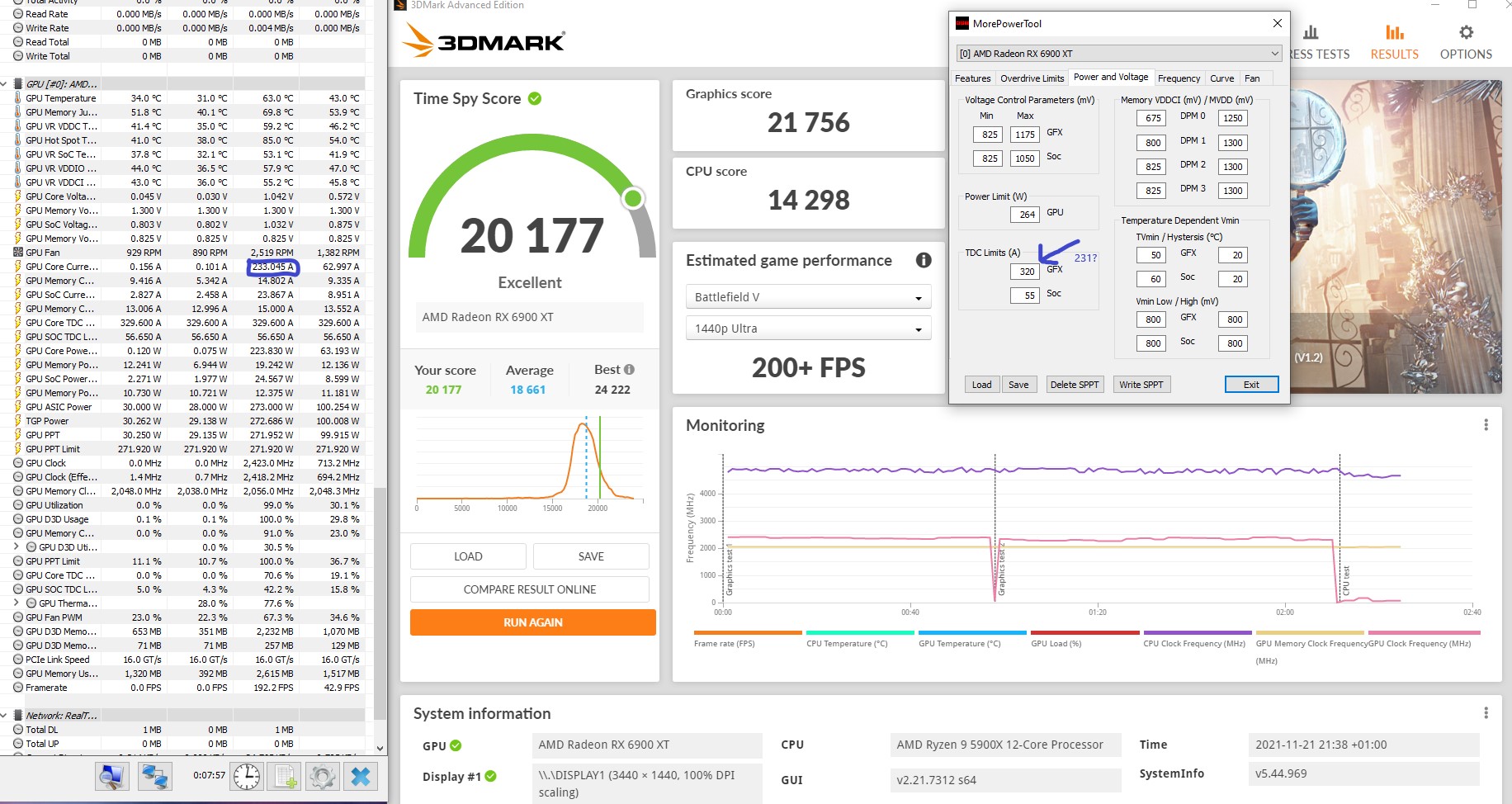Toggle the GPU Temperature legend color bar
This screenshot has height=804, width=1512.
pos(973,633)
